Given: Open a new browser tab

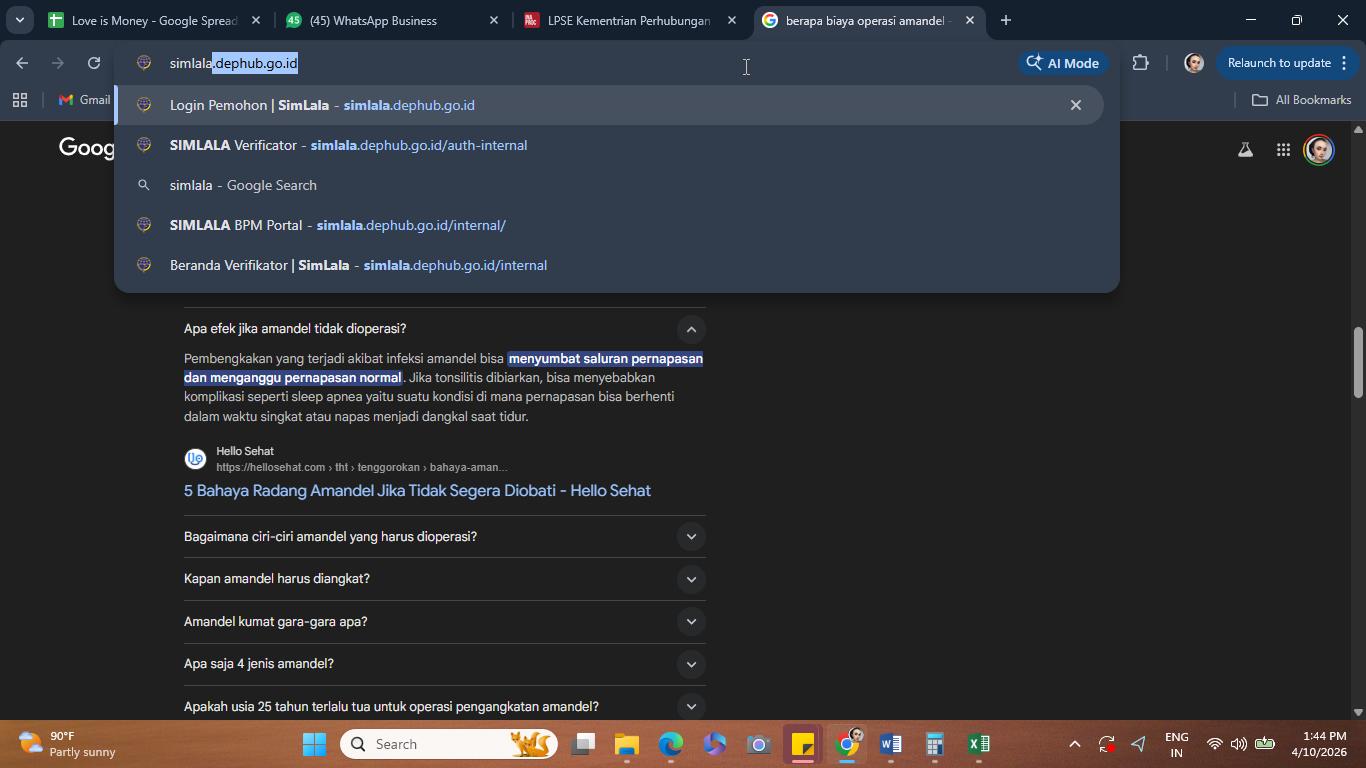Looking at the screenshot, I should [x=1006, y=20].
